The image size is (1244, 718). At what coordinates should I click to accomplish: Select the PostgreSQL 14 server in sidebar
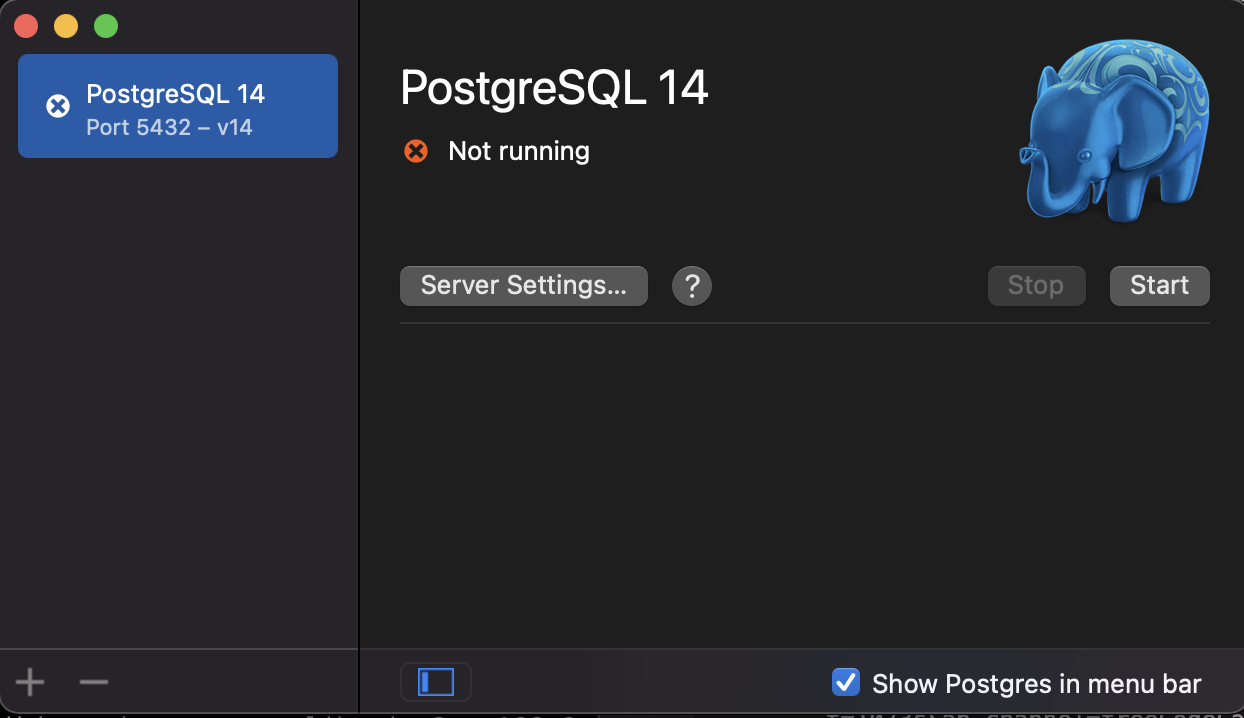pyautogui.click(x=178, y=106)
